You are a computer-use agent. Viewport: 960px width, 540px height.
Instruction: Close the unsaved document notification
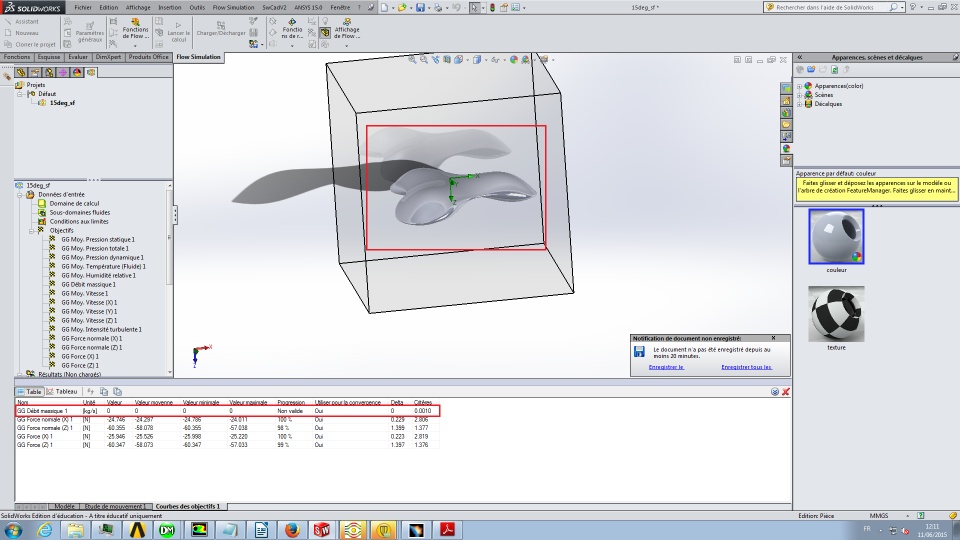pos(773,338)
